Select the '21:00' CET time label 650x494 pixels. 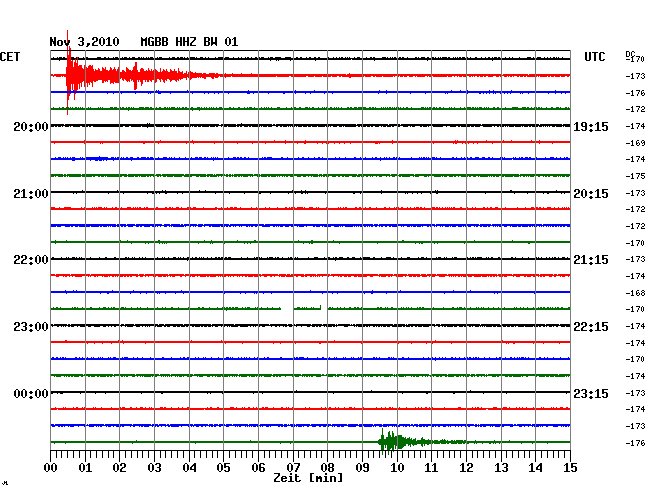click(x=31, y=194)
